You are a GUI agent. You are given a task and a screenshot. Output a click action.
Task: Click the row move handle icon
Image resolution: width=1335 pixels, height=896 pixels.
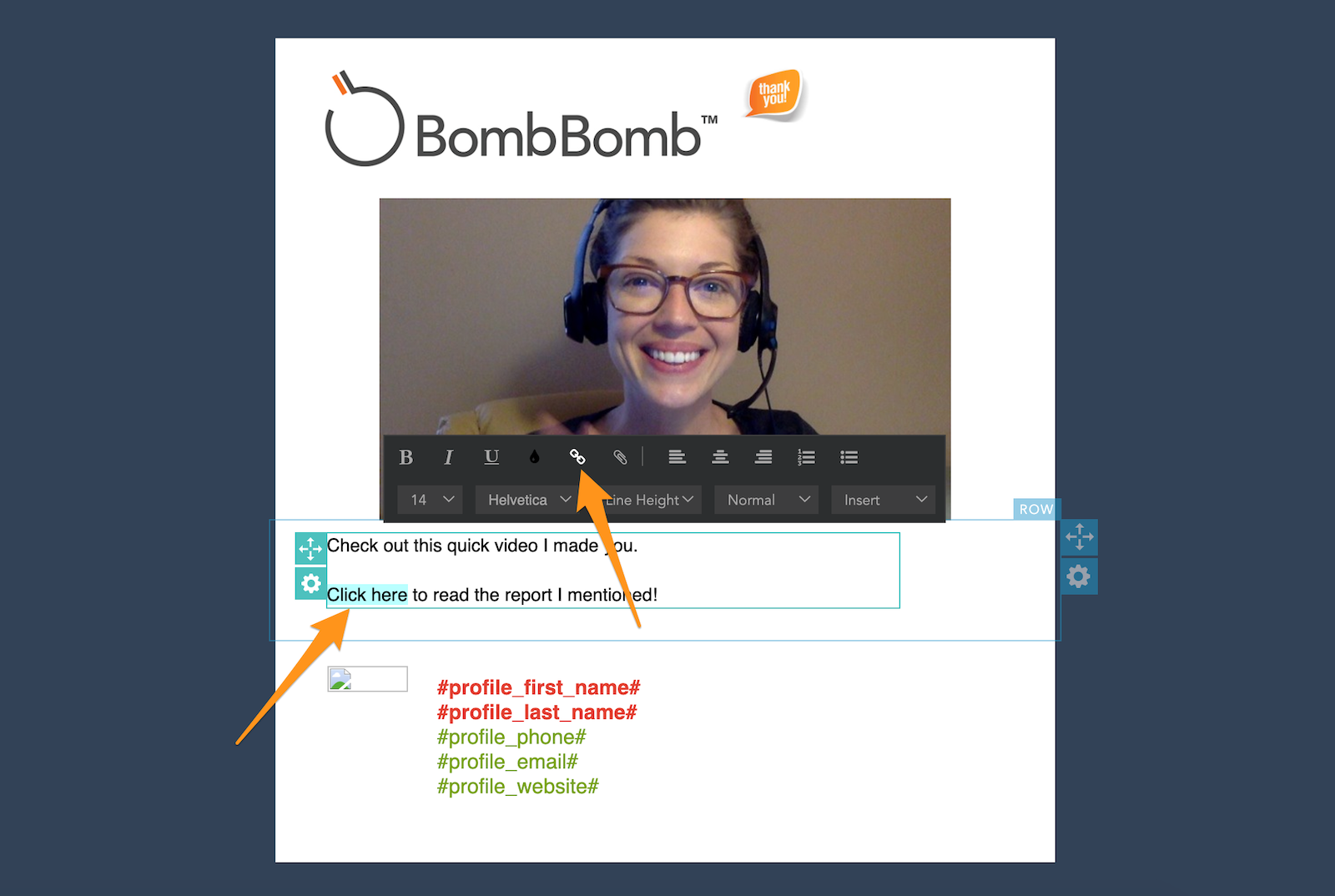[1079, 537]
